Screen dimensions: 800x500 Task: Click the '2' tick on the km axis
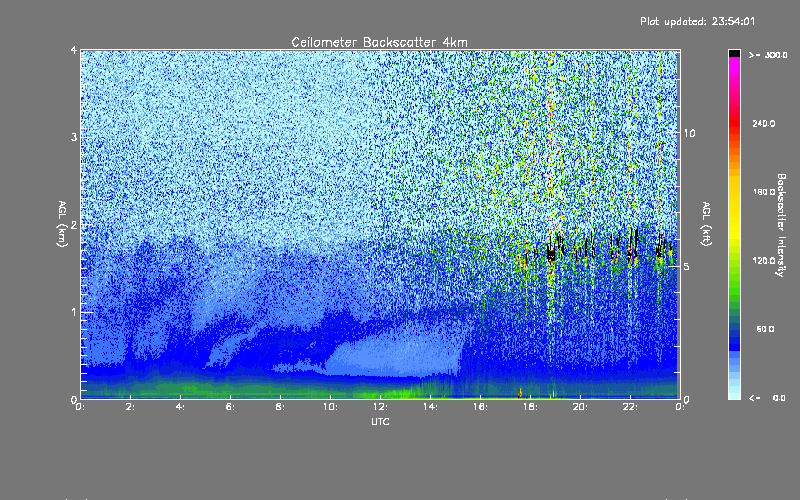74,224
